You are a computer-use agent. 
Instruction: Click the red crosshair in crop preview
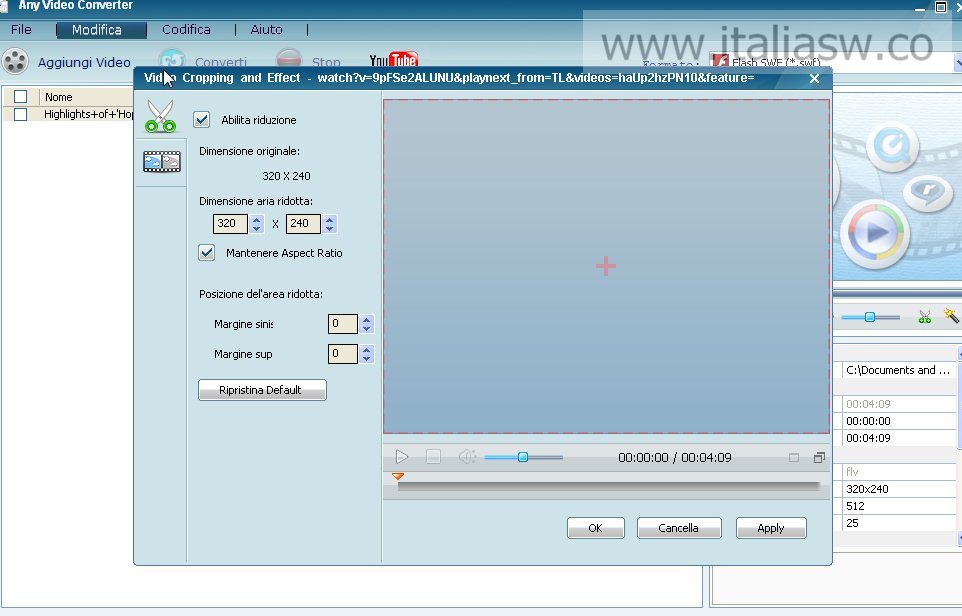click(606, 266)
